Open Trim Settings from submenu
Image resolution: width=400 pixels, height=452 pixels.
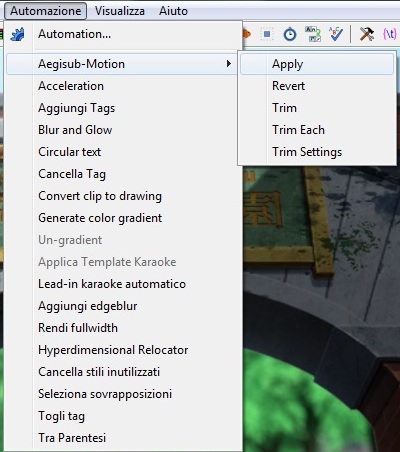click(x=317, y=152)
